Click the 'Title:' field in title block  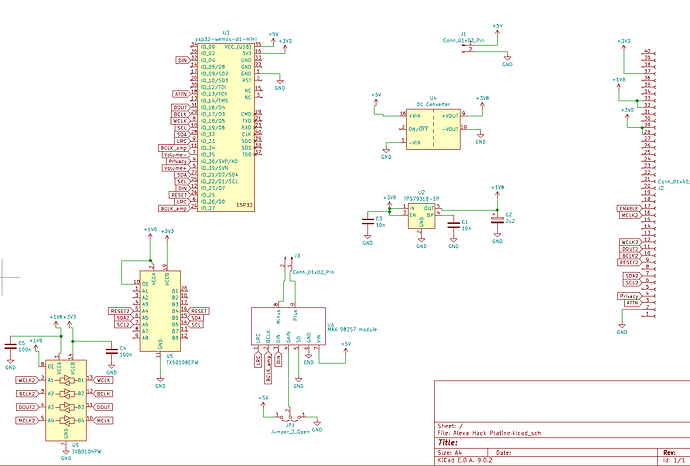448,442
